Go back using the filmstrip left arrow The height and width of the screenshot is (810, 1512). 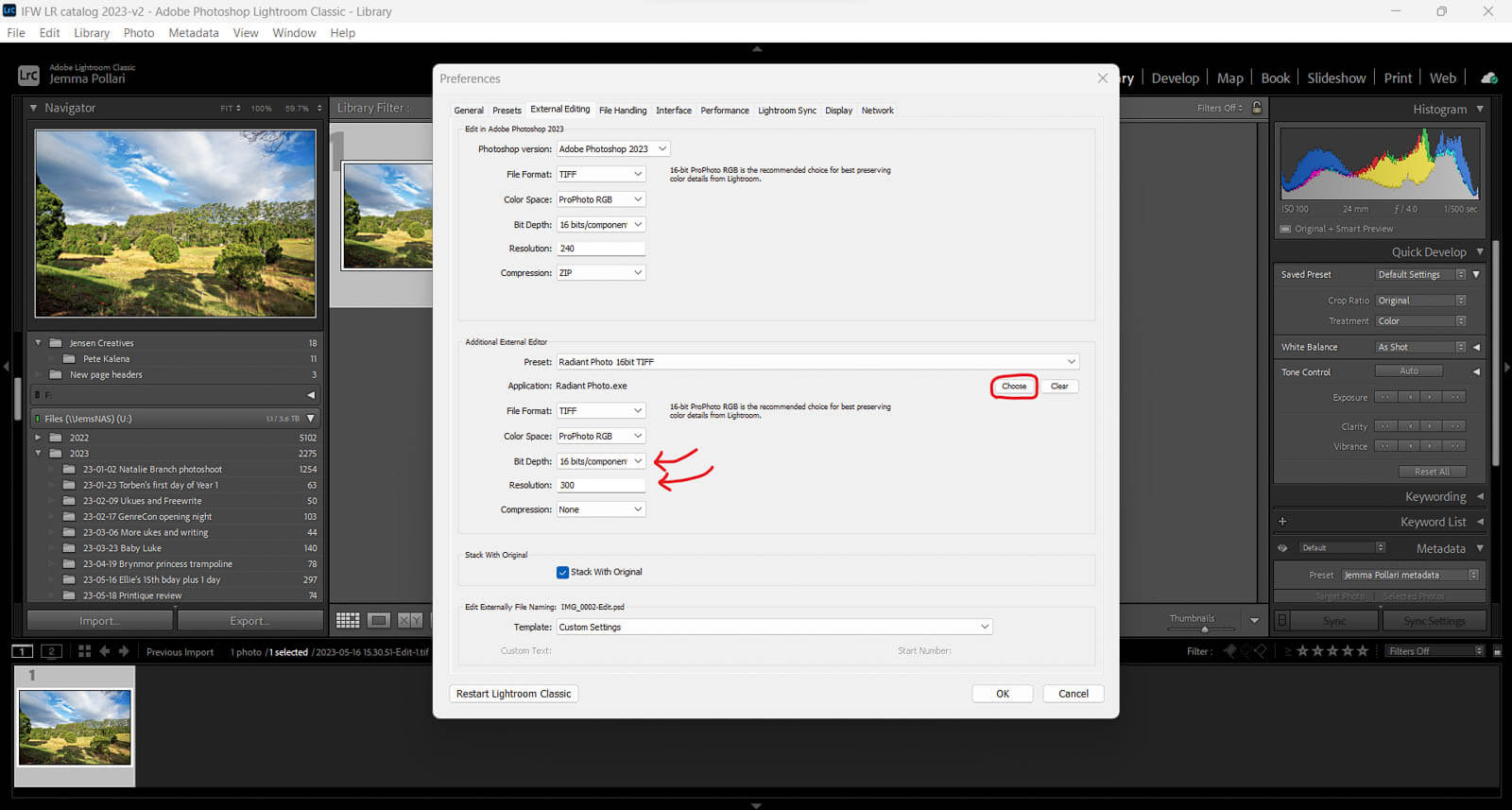pos(105,651)
